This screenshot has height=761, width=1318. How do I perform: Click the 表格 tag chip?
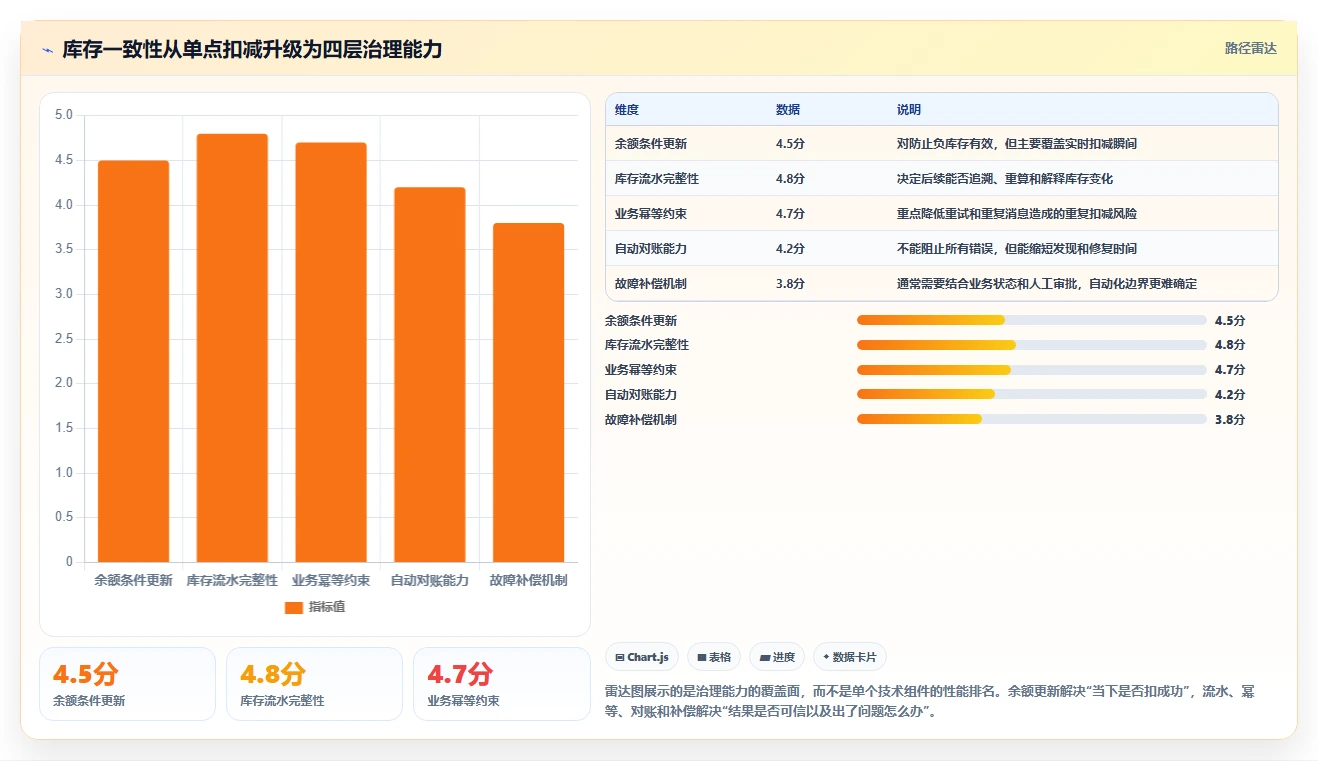[x=715, y=657]
